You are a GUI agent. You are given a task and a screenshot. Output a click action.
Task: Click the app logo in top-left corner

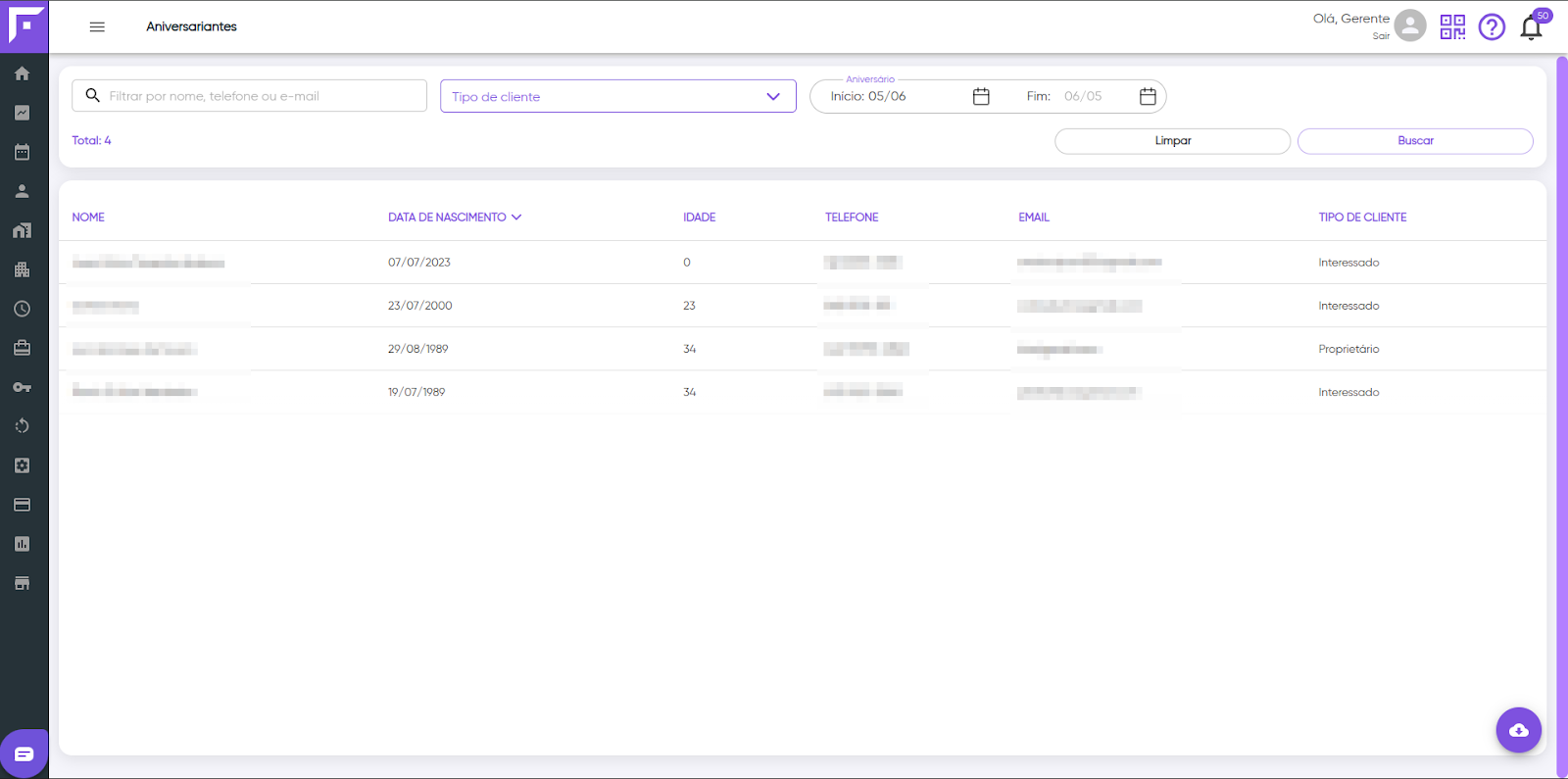click(x=24, y=26)
